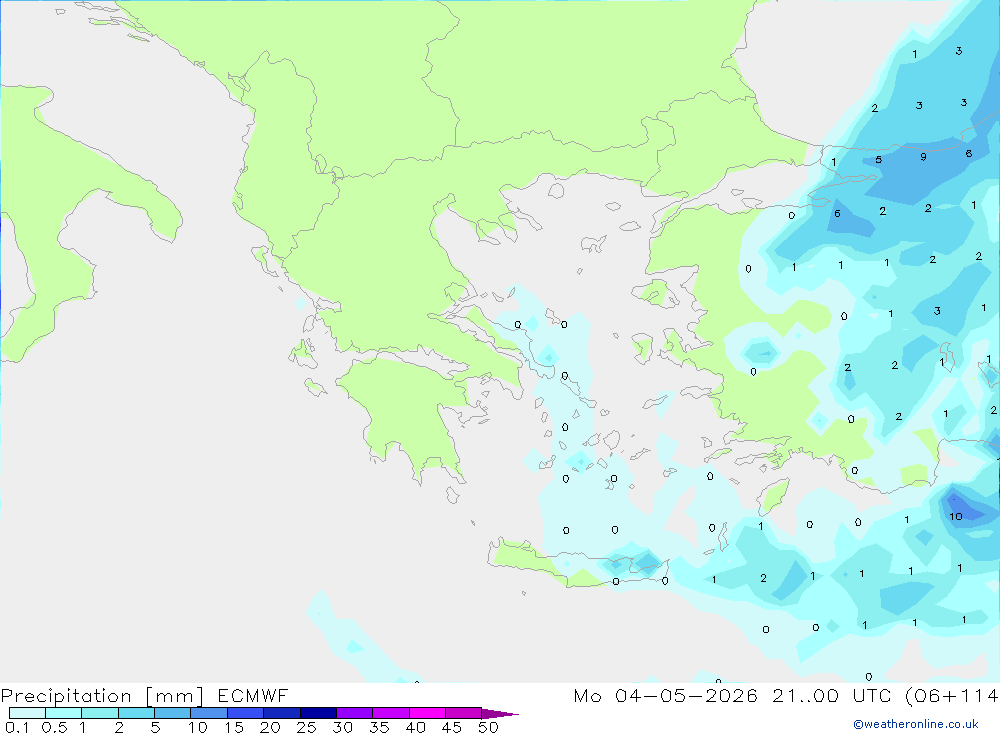Click the map value '6' near the Dardanelles
Screen dimensions: 1000x733
click(x=837, y=213)
